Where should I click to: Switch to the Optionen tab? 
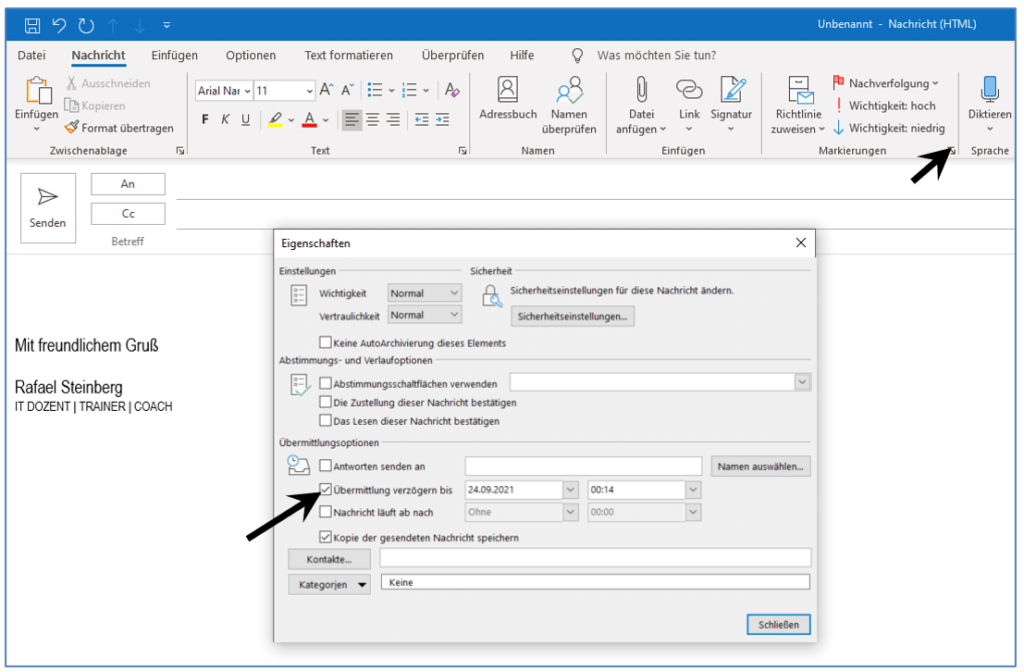[x=251, y=56]
